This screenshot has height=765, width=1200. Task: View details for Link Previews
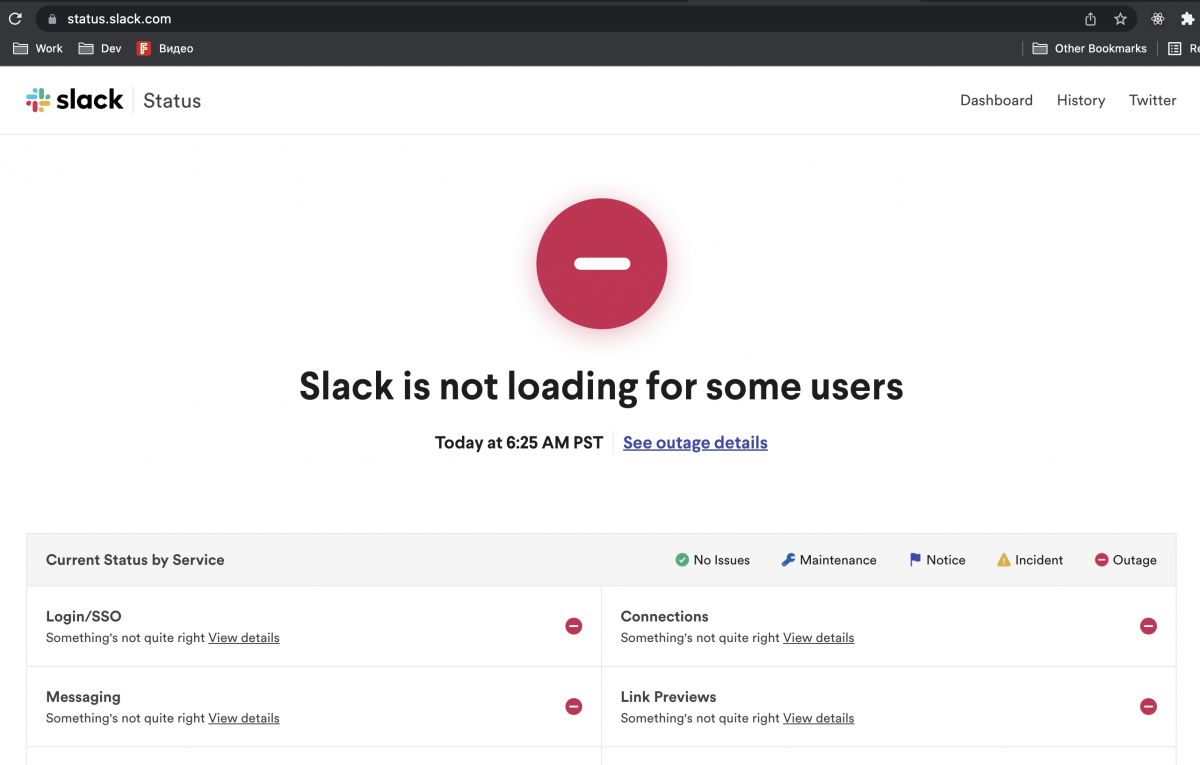tap(818, 718)
